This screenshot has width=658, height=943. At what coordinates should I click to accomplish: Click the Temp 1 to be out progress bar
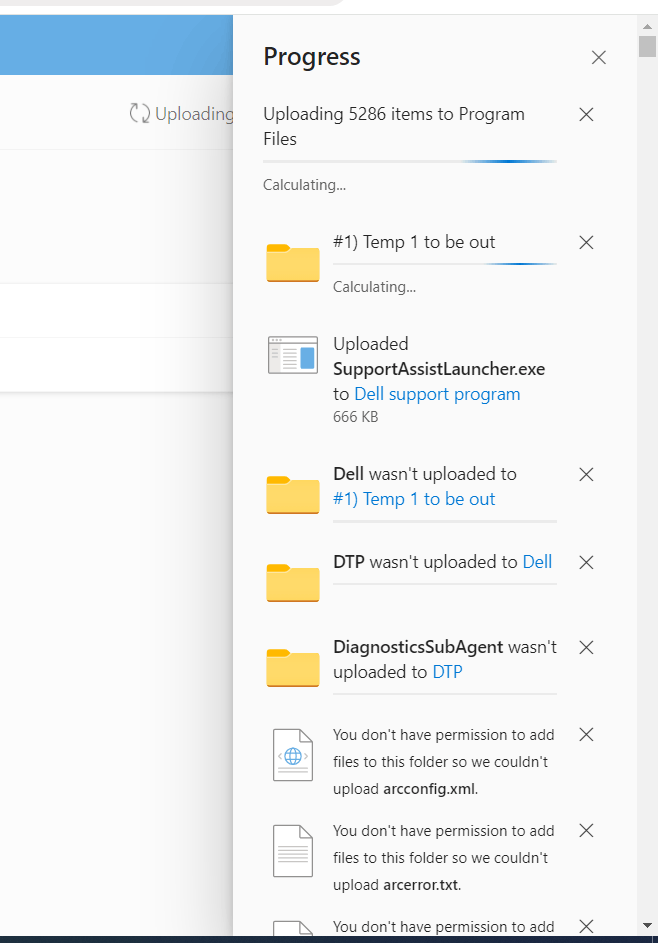pyautogui.click(x=444, y=263)
